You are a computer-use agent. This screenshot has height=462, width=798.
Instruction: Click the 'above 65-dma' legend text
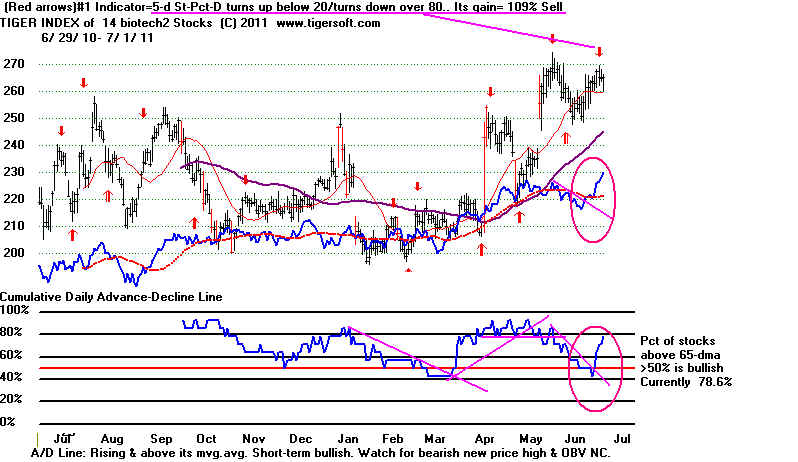[x=680, y=355]
